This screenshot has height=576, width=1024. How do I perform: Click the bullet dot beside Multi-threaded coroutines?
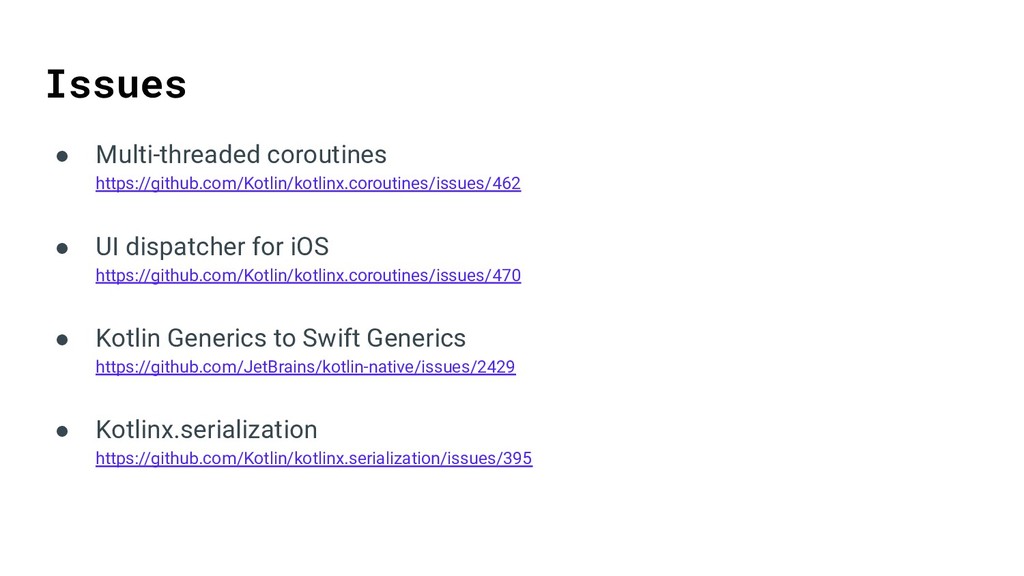[62, 156]
